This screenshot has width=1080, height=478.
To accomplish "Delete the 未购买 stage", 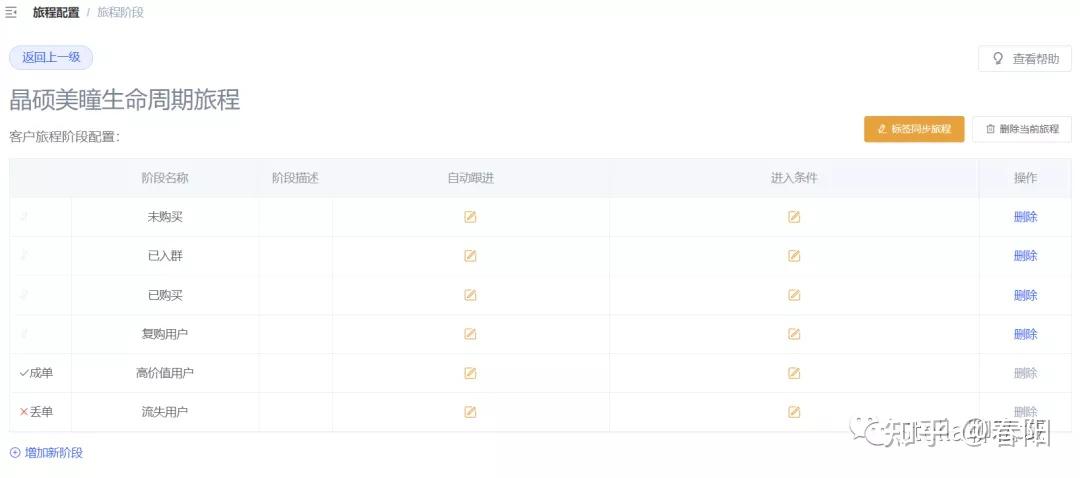I will pos(1025,217).
